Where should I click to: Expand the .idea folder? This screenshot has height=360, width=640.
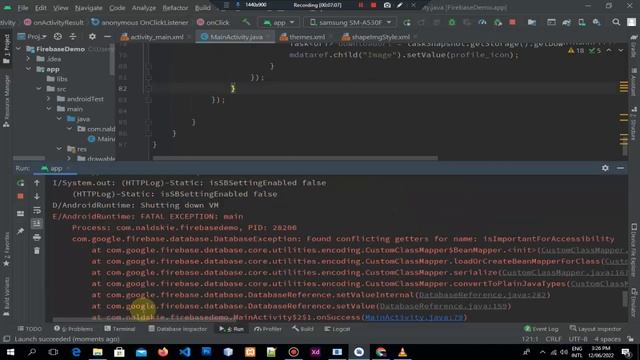click(x=28, y=59)
